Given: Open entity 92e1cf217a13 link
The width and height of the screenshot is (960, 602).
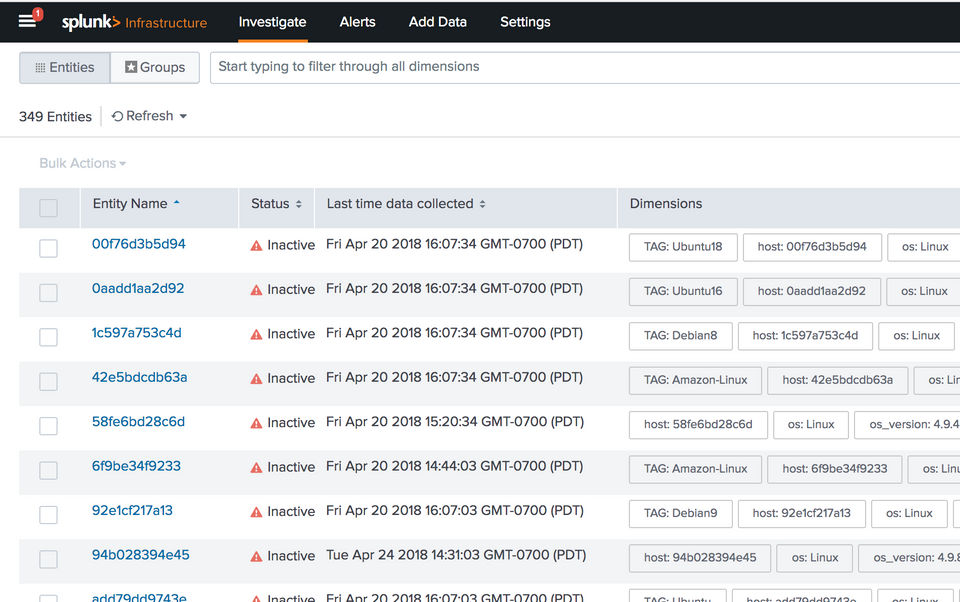Looking at the screenshot, I should tap(132, 510).
